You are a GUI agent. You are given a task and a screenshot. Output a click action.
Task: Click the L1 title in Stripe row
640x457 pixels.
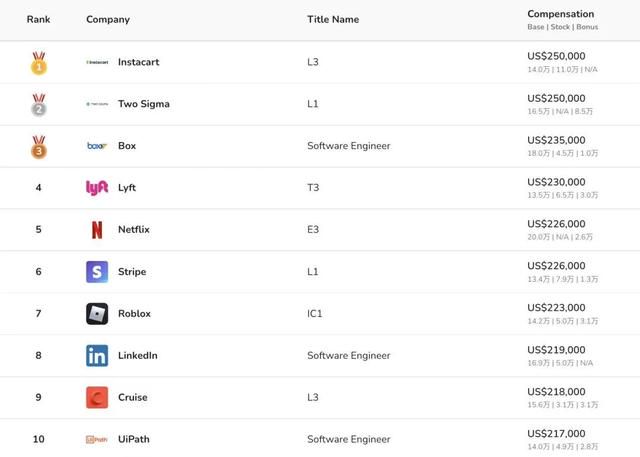click(x=313, y=272)
